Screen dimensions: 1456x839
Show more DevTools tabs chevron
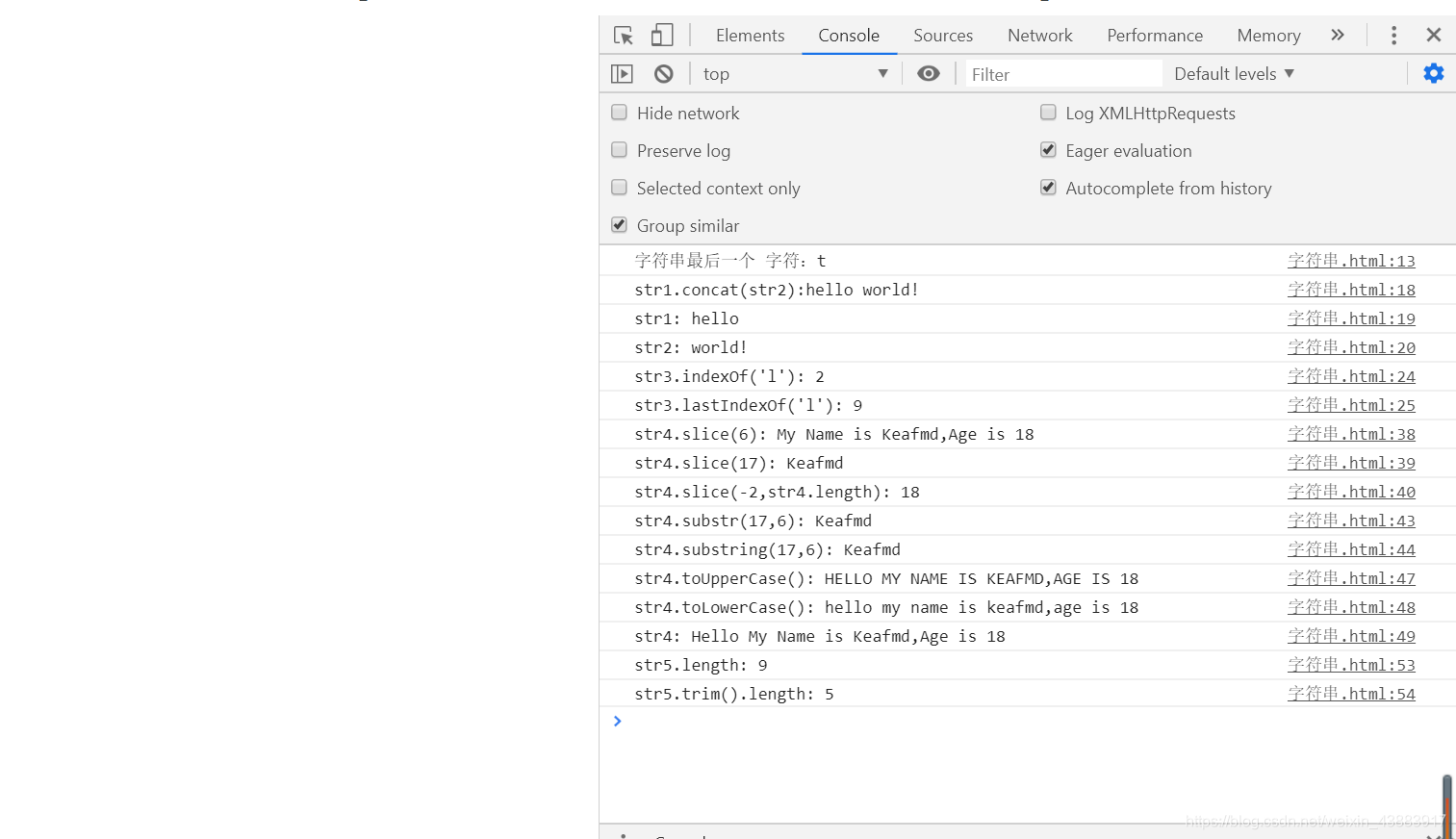[x=1338, y=36]
